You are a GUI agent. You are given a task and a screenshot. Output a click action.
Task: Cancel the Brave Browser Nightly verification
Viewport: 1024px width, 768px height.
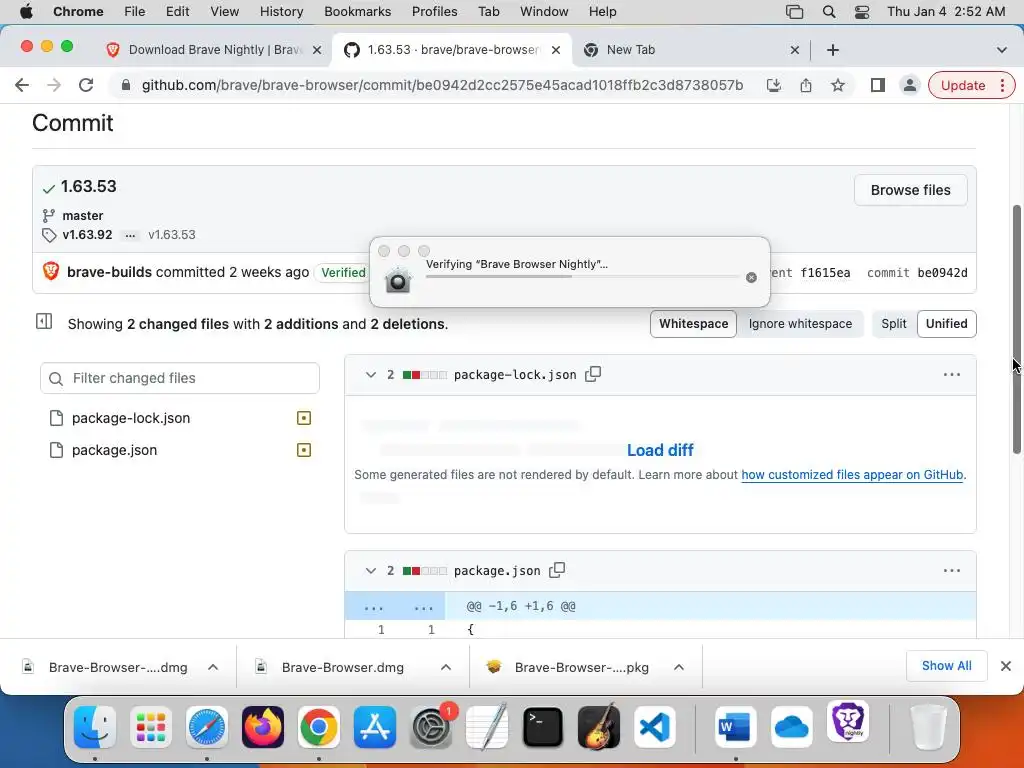751,278
